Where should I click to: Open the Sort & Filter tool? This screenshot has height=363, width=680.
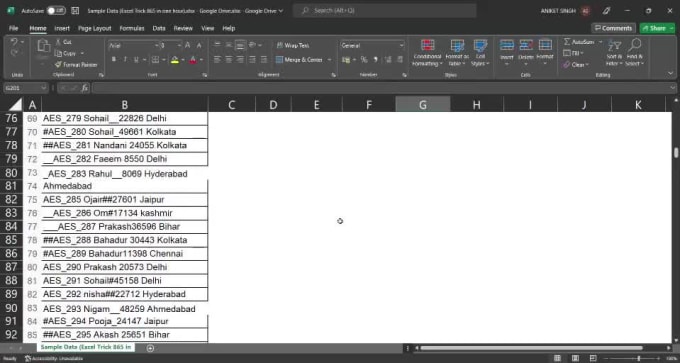[614, 53]
